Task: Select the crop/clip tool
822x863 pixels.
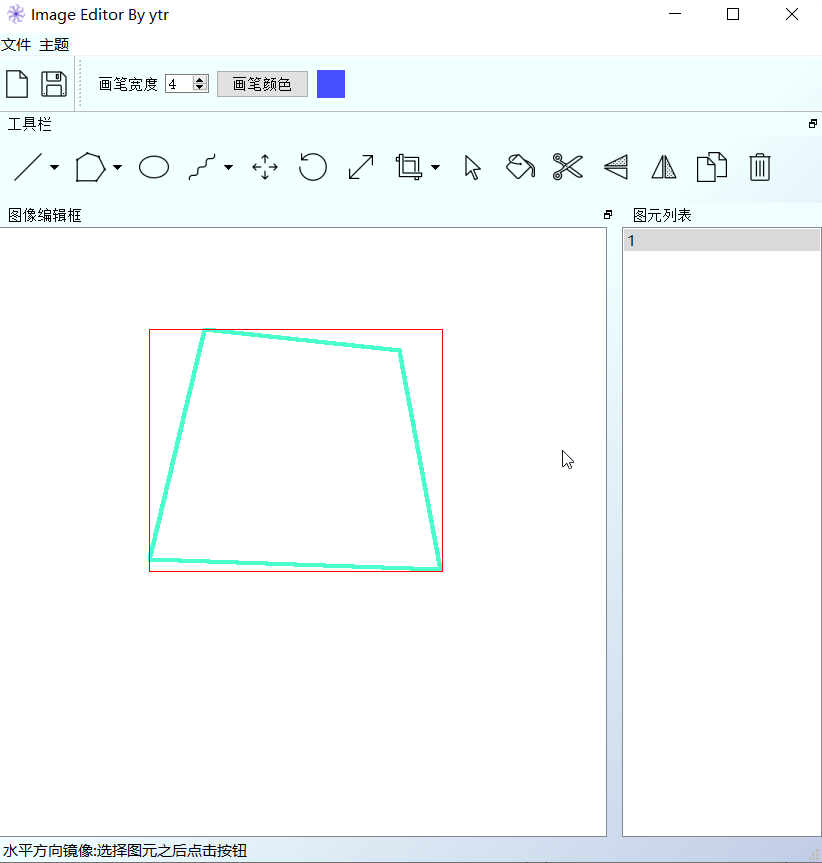Action: 409,167
